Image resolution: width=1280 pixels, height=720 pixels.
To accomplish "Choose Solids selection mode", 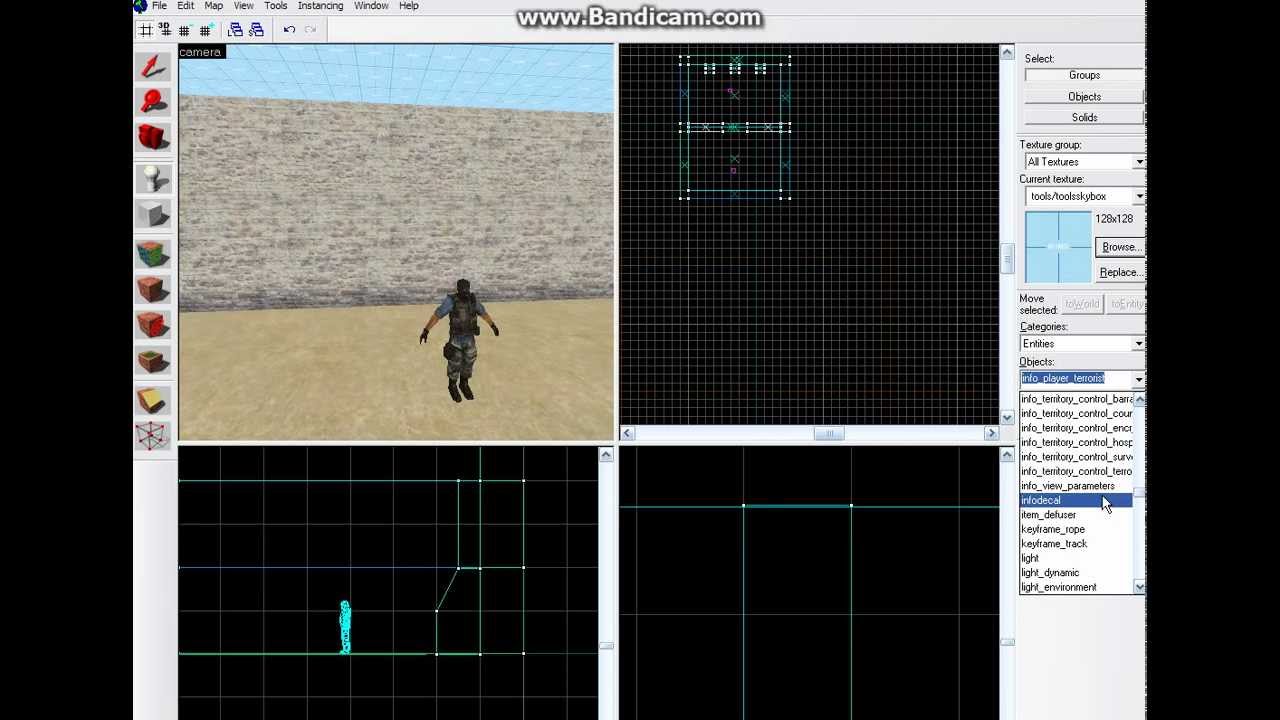I will [1084, 118].
